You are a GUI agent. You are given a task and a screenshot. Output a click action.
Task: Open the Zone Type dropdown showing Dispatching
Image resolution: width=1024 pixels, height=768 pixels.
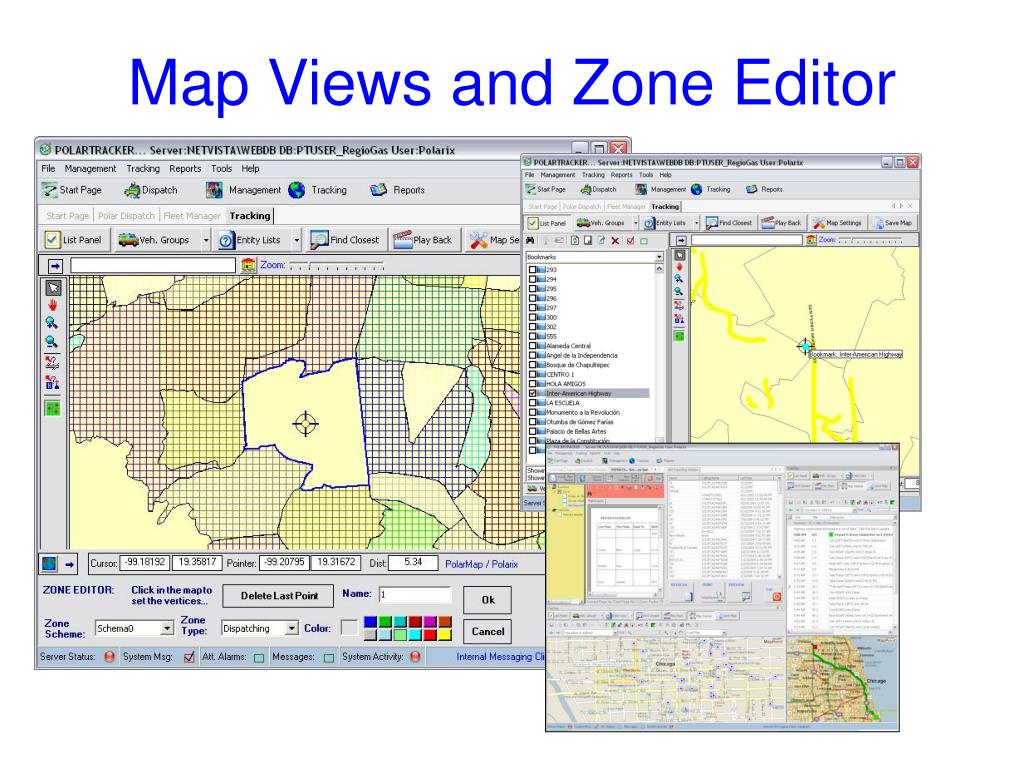(x=292, y=628)
